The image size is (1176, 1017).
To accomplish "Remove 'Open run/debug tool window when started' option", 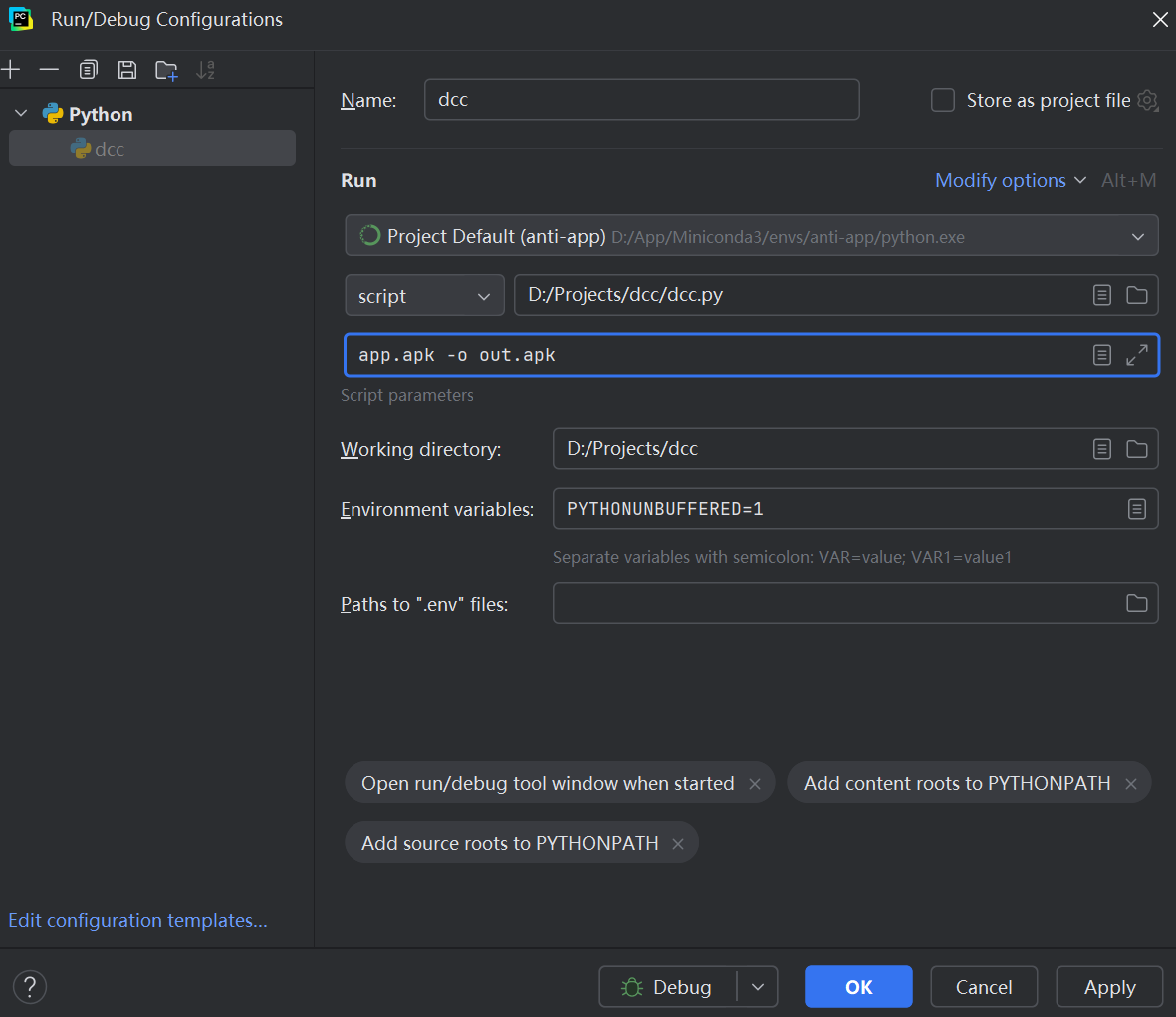I will point(755,784).
